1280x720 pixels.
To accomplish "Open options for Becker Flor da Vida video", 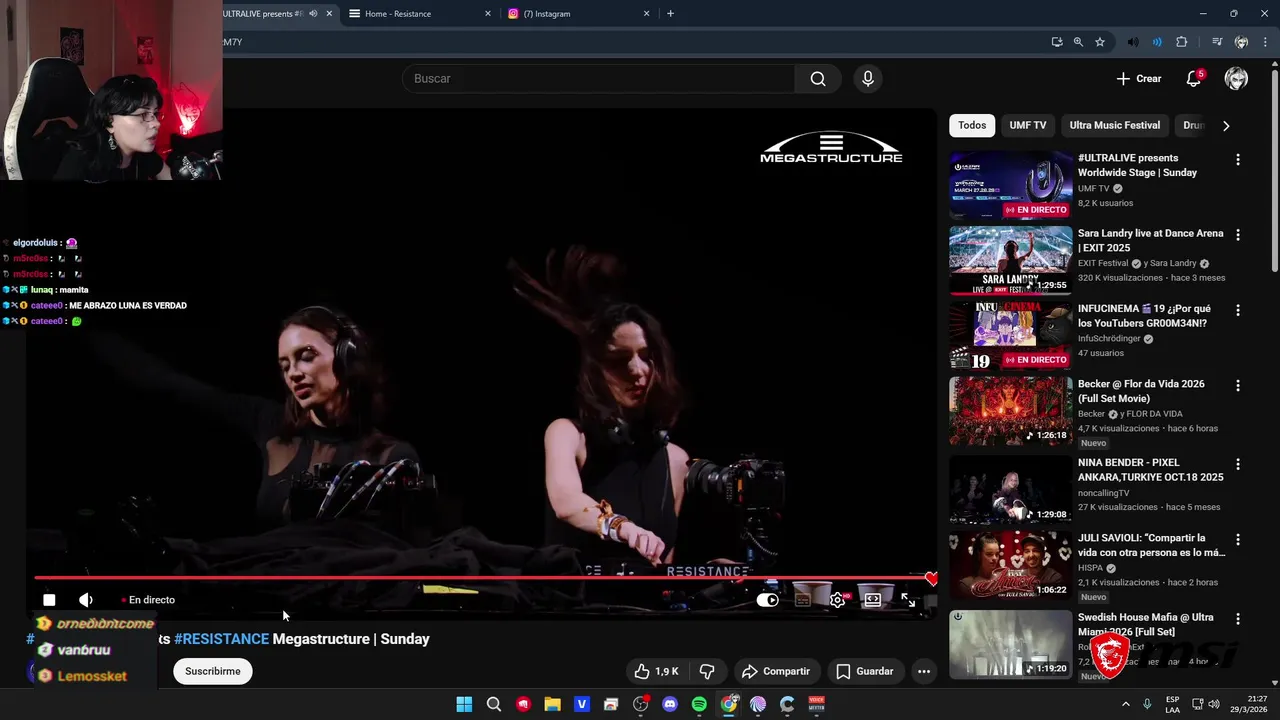I will coord(1238,385).
